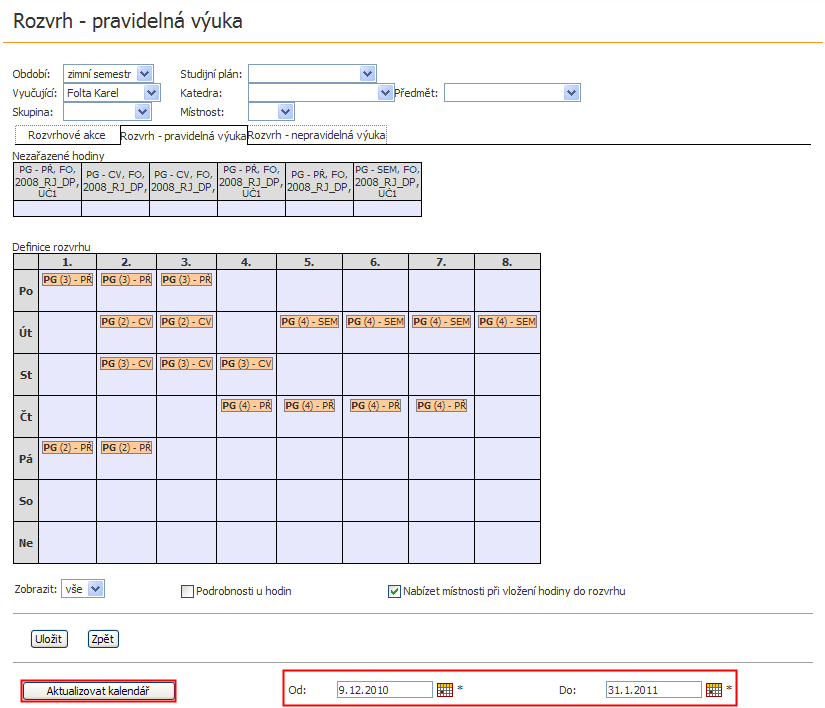Screen dimensions: 825x708
Task: Select PG (4) - SEM in Tuesday period 8
Action: coord(507,321)
